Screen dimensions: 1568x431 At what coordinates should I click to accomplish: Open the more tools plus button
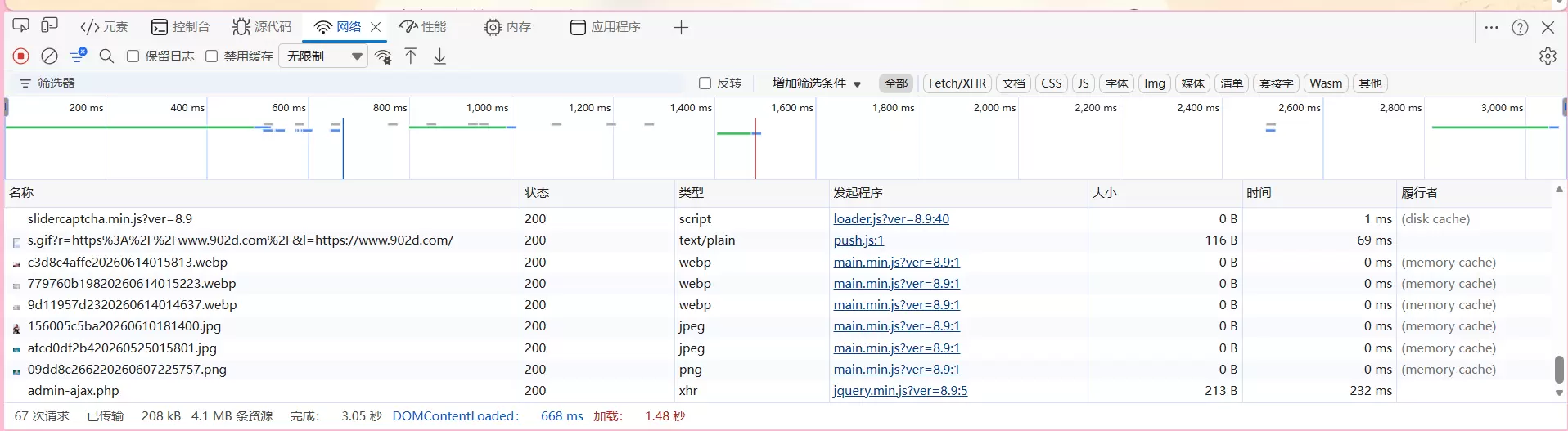pyautogui.click(x=681, y=27)
